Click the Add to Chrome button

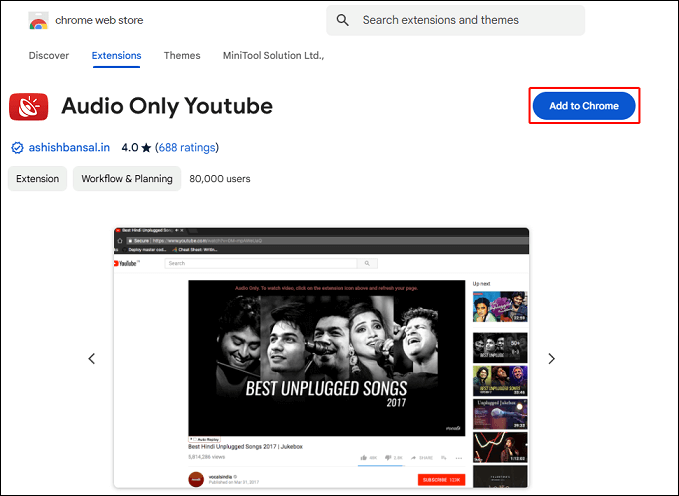coord(584,106)
